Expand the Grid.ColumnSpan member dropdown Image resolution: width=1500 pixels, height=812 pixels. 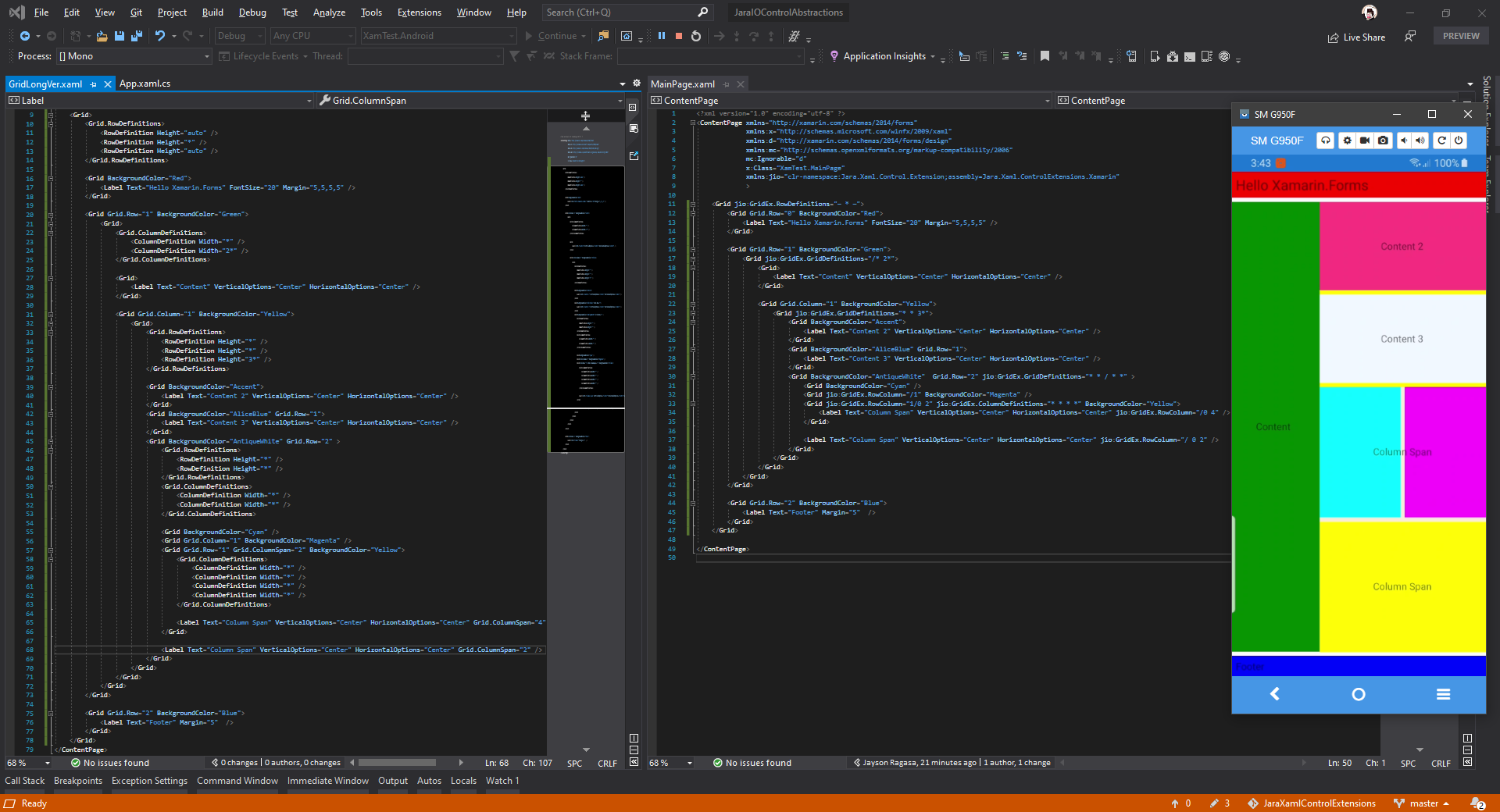(x=620, y=101)
